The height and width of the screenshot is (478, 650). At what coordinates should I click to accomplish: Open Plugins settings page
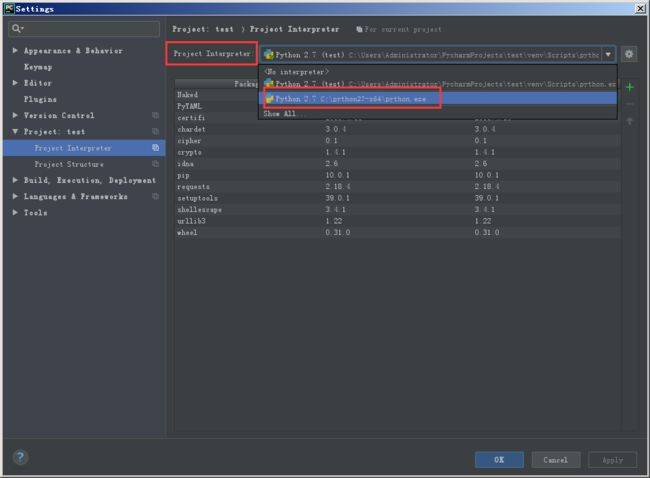40,99
